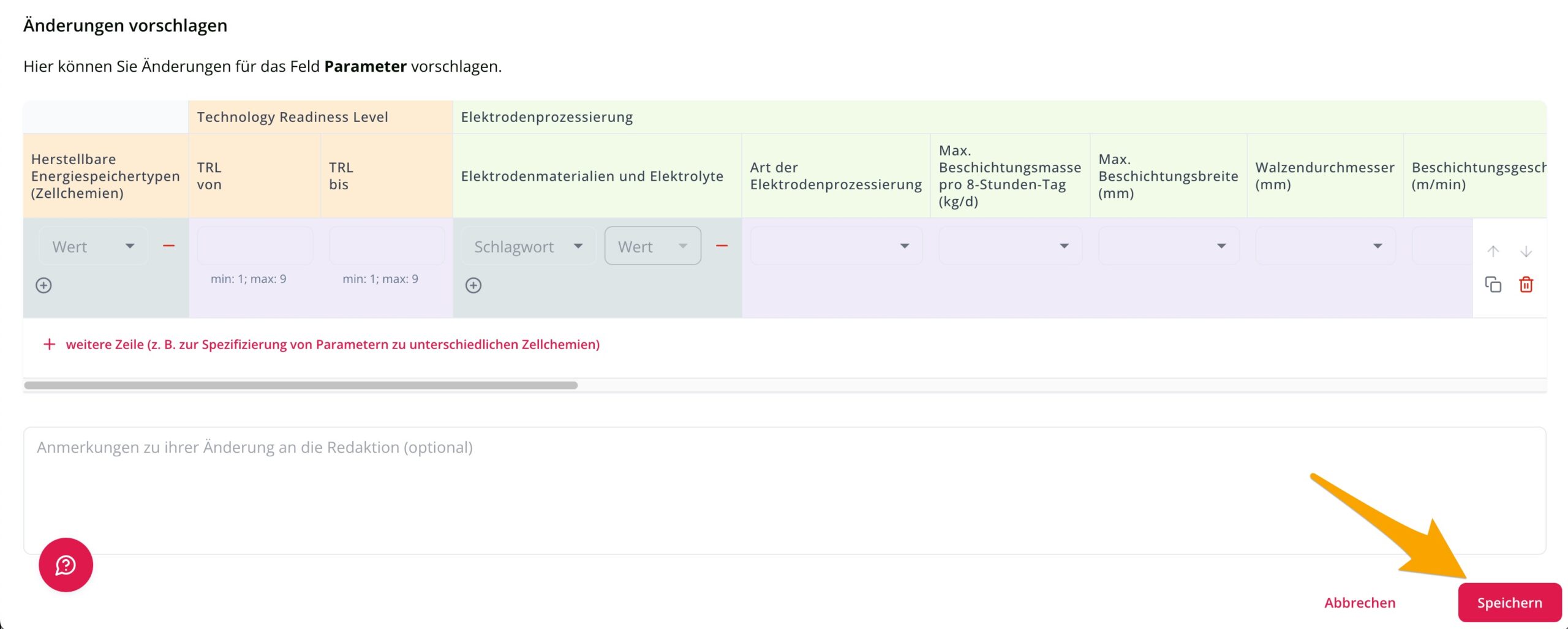This screenshot has width=1568, height=629.
Task: Click the duplicate row copy icon
Action: [1493, 285]
